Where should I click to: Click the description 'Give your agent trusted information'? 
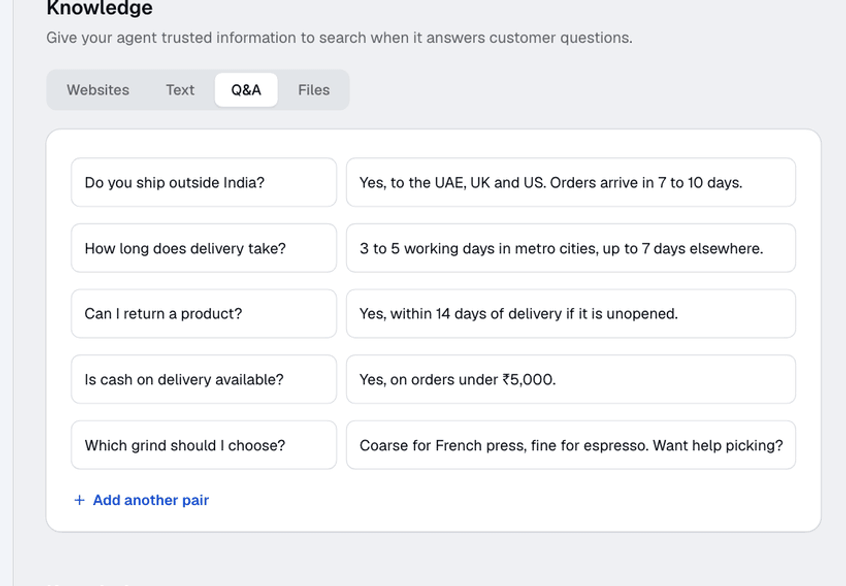click(x=339, y=38)
